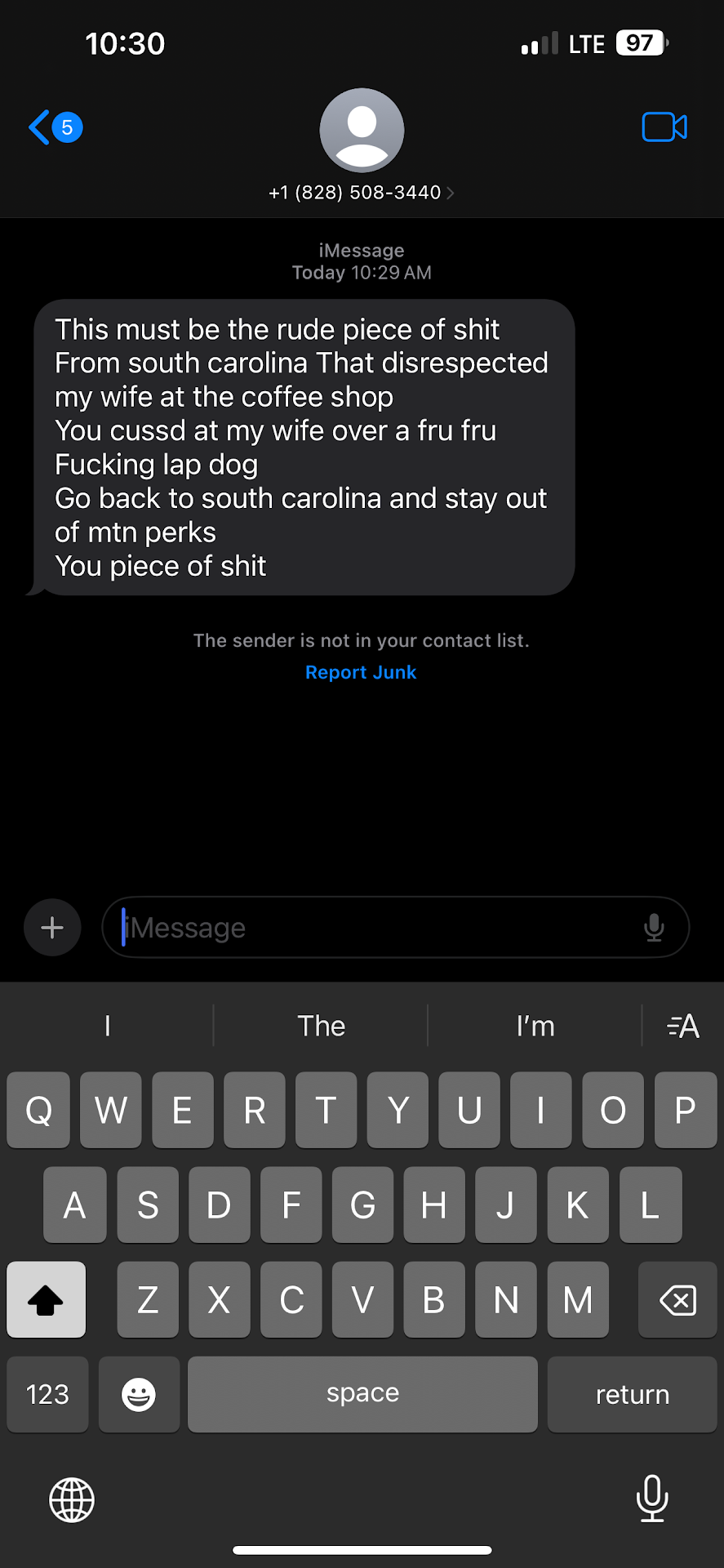
Task: Open the emoji keyboard
Action: [139, 1394]
